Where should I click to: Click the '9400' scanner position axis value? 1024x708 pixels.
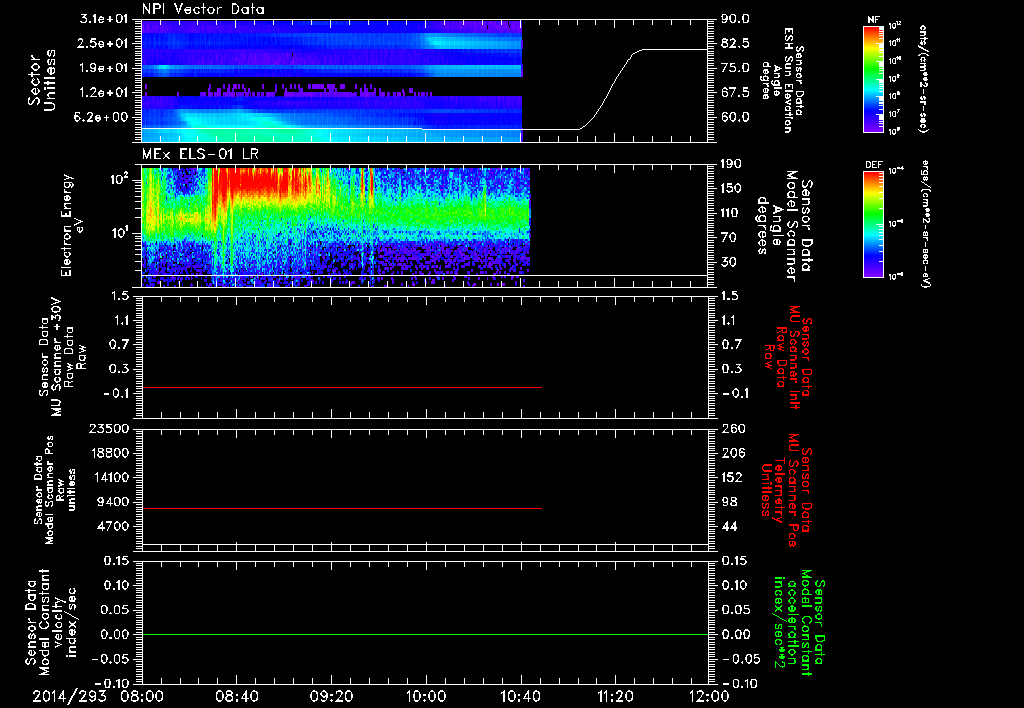tap(114, 502)
